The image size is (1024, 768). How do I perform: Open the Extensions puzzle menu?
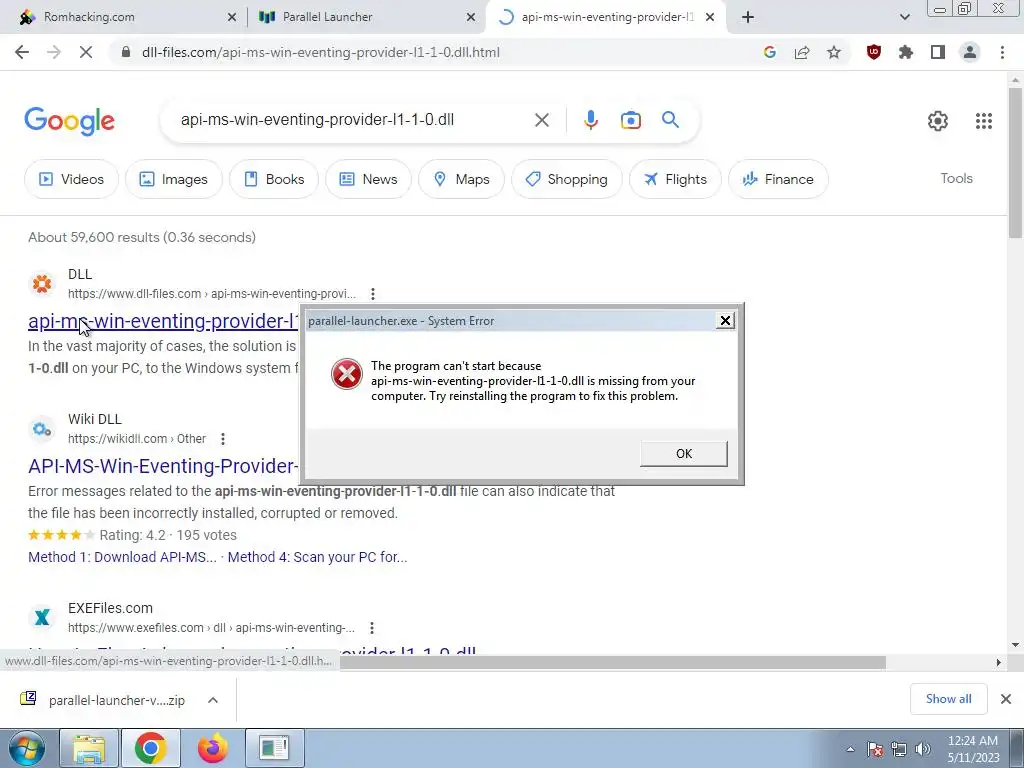click(906, 52)
